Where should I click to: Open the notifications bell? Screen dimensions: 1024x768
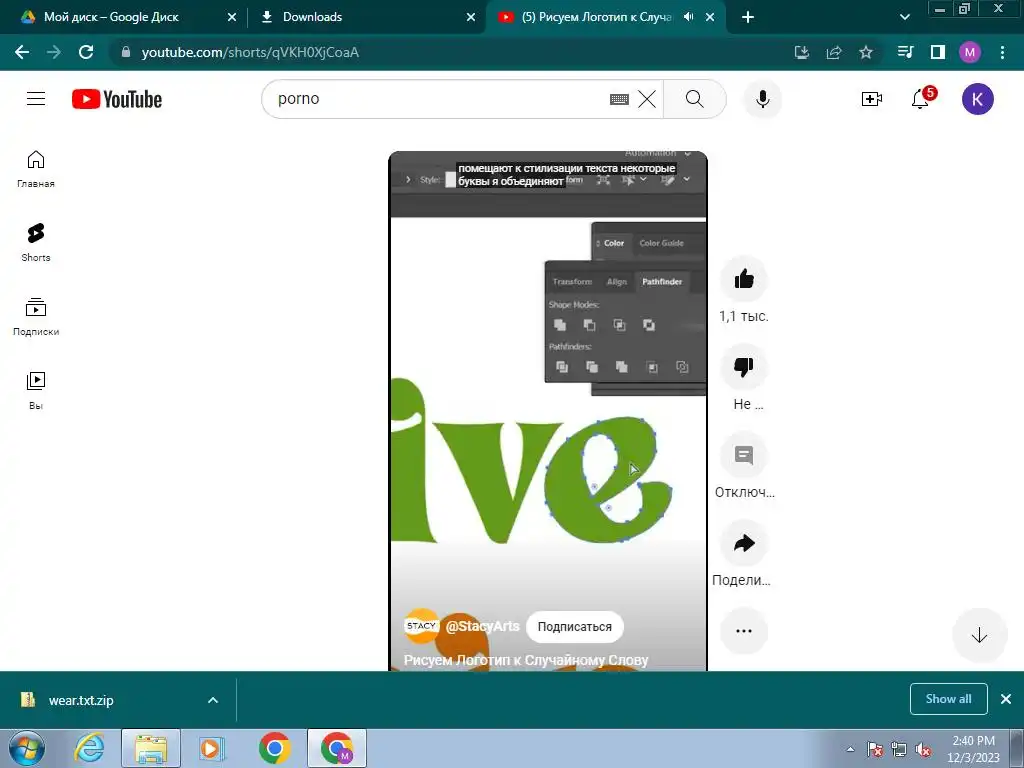[920, 99]
